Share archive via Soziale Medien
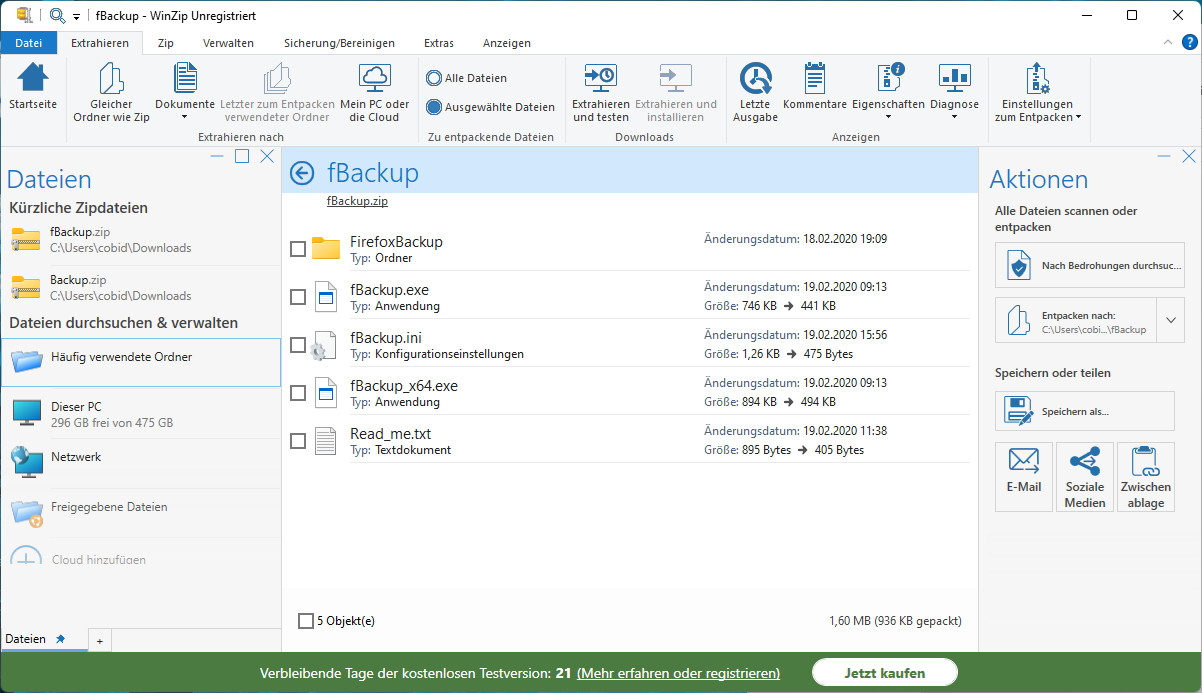 tap(1084, 477)
